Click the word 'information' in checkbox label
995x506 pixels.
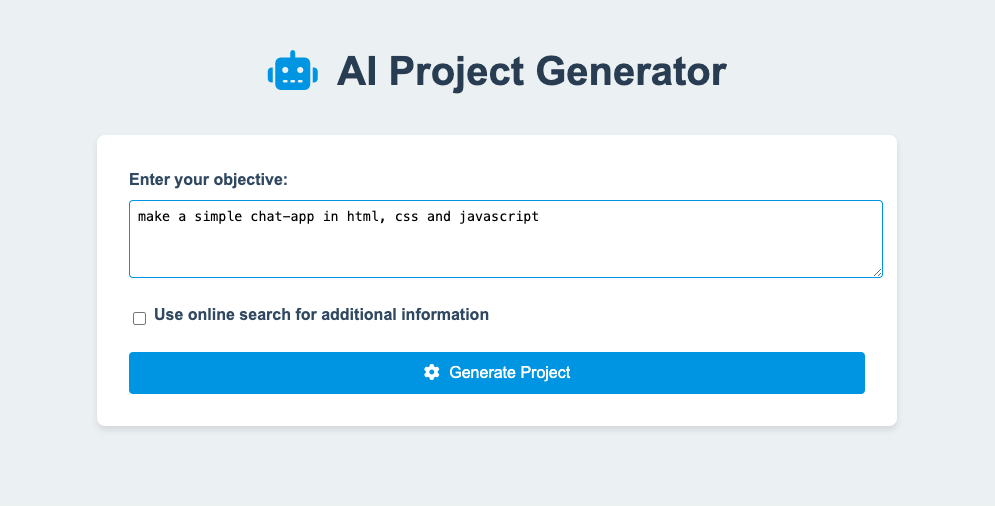[449, 314]
